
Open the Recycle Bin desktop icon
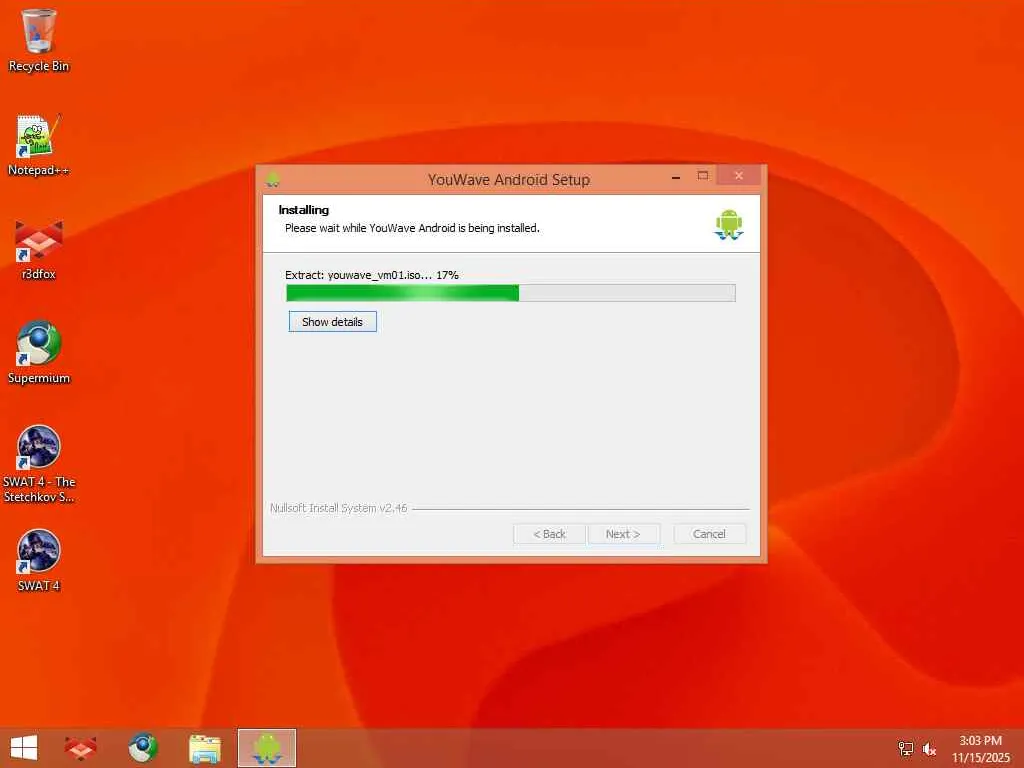[39, 40]
